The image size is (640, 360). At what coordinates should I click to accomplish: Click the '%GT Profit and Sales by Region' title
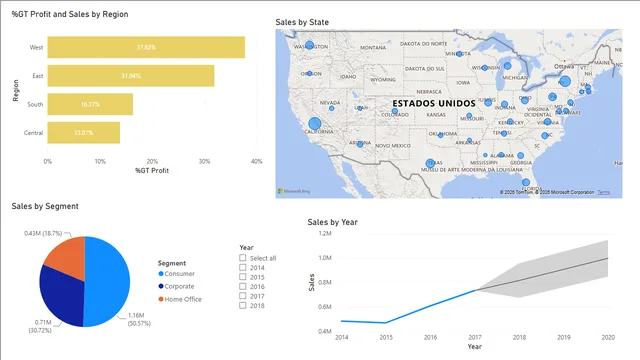pyautogui.click(x=70, y=14)
